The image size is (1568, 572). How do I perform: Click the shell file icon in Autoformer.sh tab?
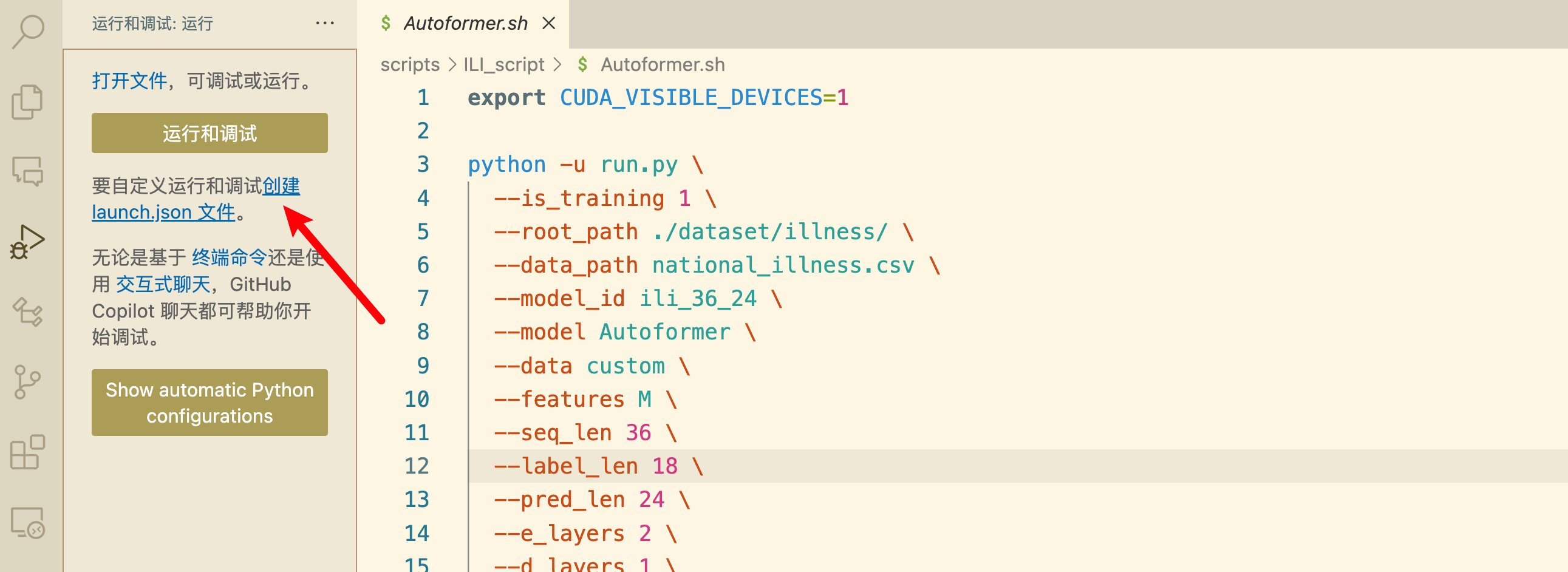386,24
